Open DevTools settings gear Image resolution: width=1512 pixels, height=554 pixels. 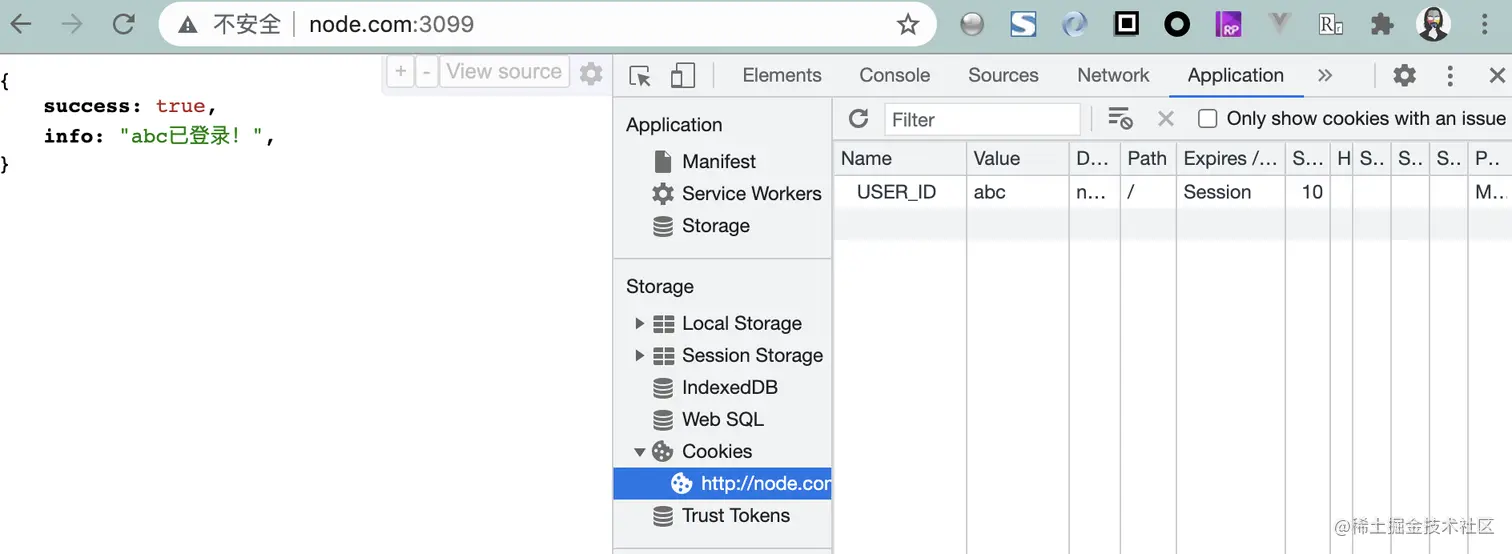tap(1404, 76)
